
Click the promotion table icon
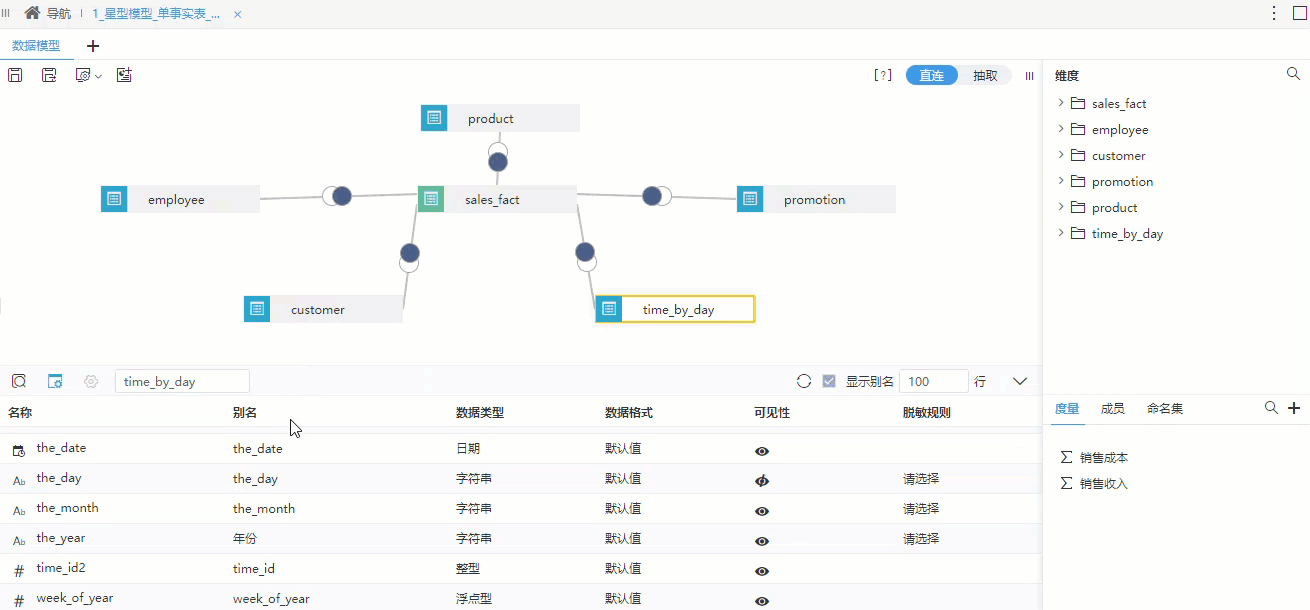coord(750,199)
